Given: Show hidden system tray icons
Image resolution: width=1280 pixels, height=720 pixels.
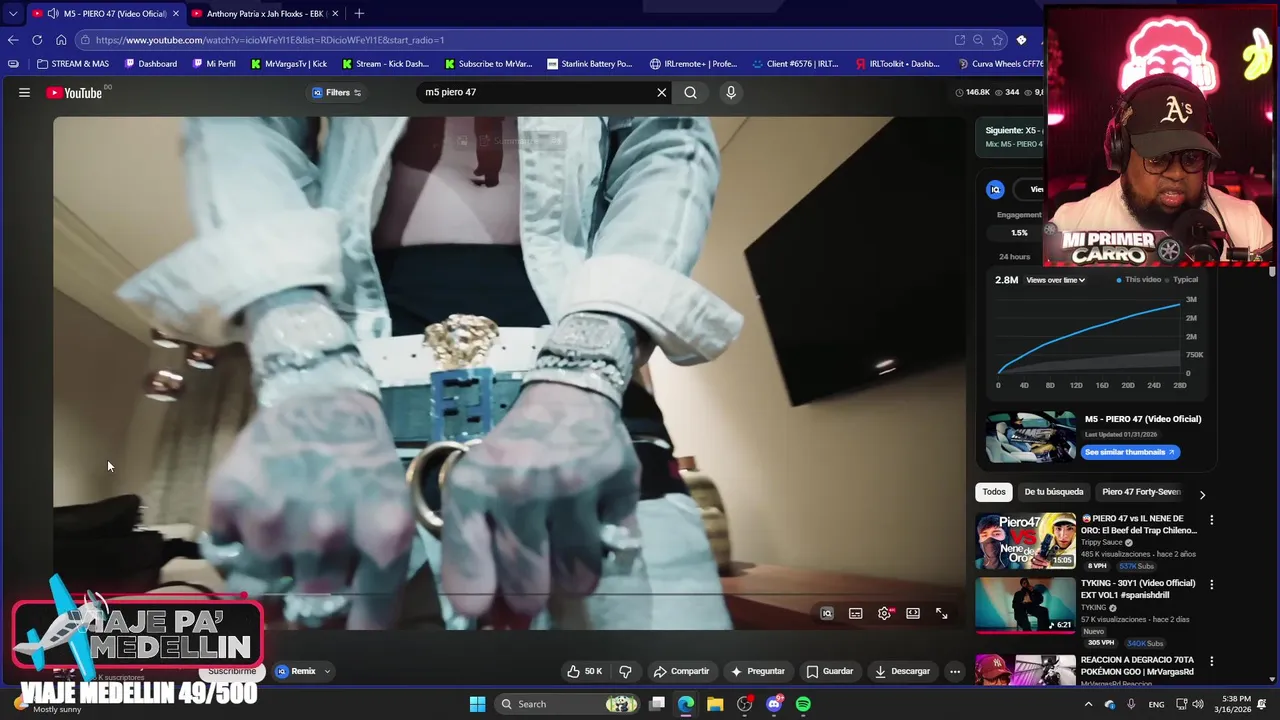Looking at the screenshot, I should [x=1088, y=704].
